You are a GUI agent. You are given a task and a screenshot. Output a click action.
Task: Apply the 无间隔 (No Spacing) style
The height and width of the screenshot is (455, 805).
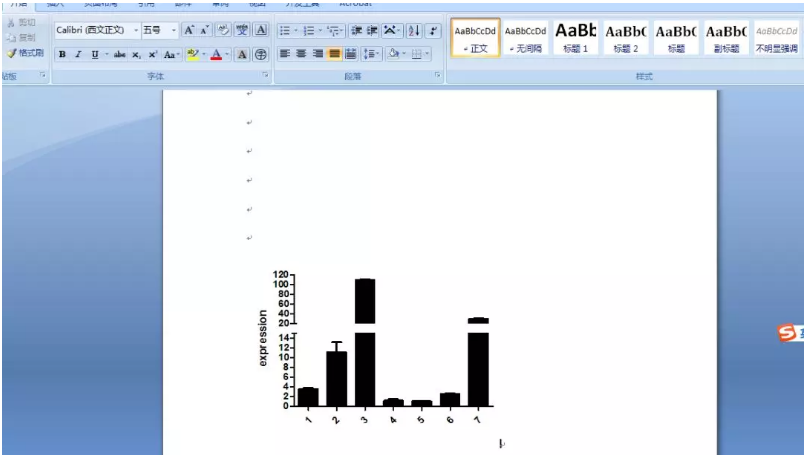click(525, 38)
